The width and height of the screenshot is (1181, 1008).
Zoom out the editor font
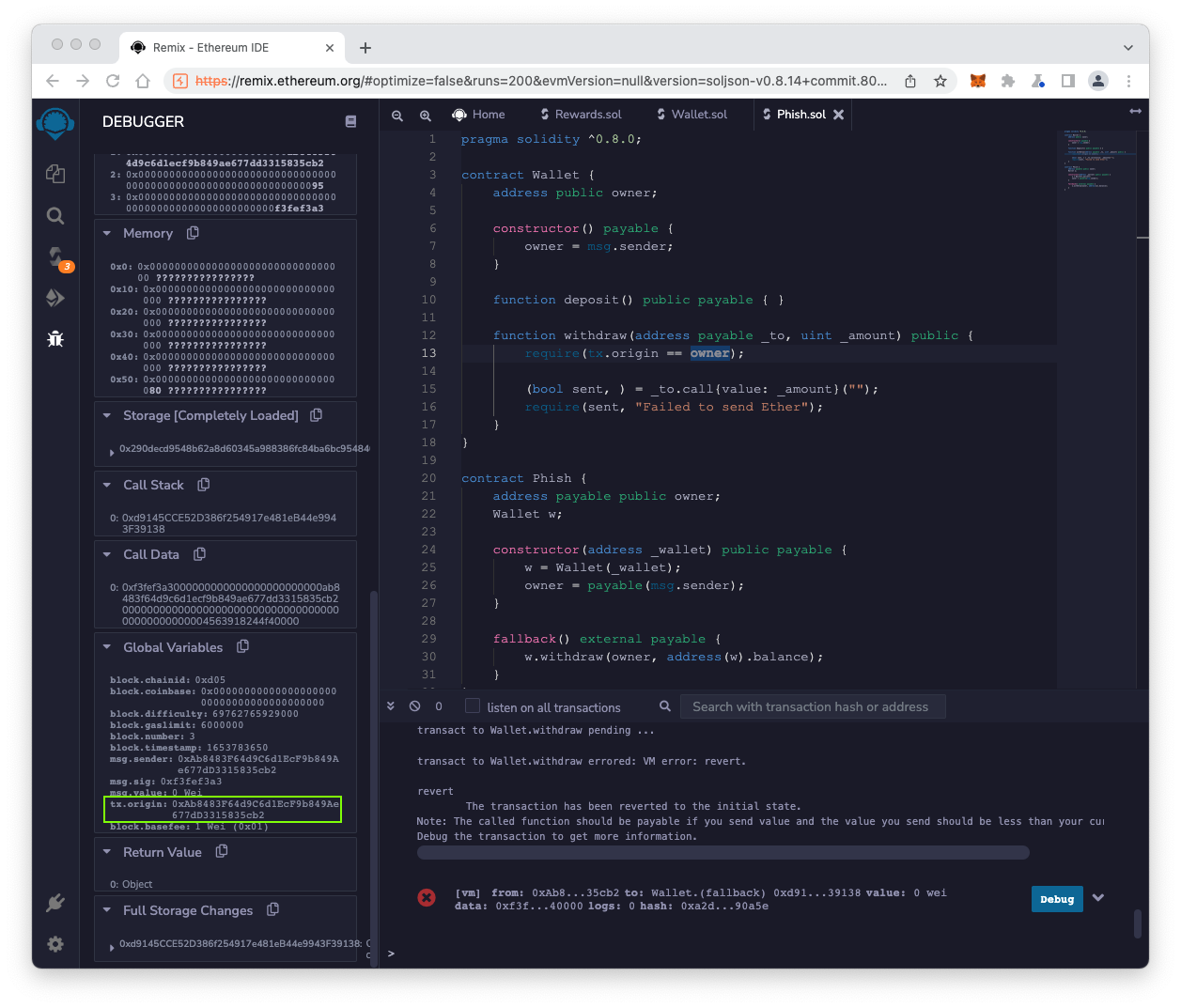point(397,115)
